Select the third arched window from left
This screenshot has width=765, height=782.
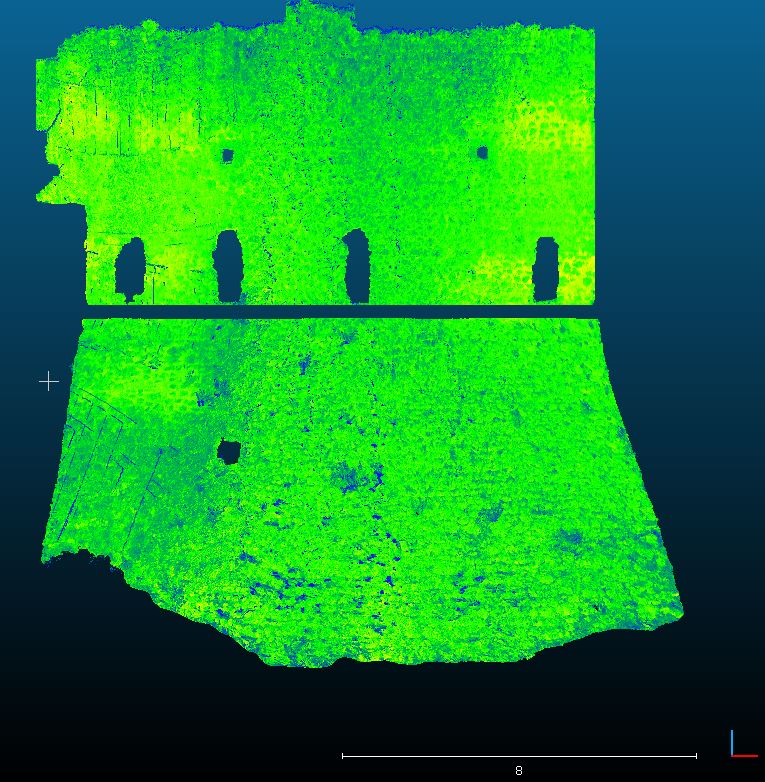click(357, 265)
